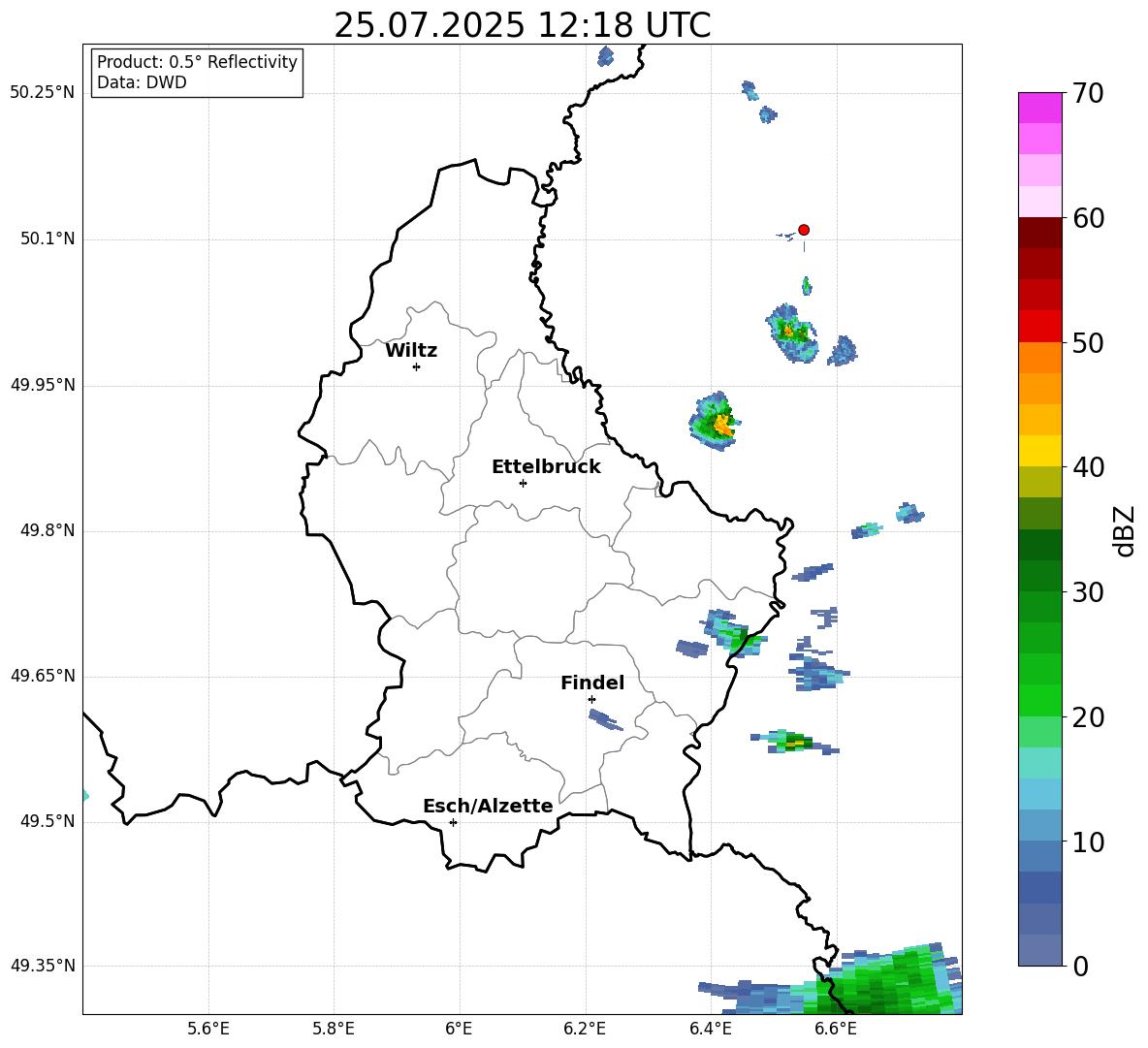This screenshot has height=1048, width=1148.
Task: Click the colorbar tick label '30'
Action: click(1087, 592)
